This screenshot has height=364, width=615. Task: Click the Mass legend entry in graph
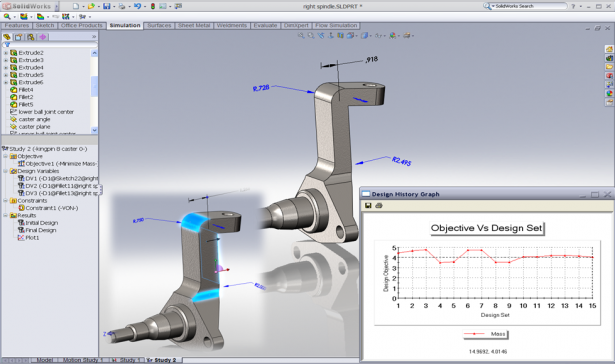(x=485, y=334)
